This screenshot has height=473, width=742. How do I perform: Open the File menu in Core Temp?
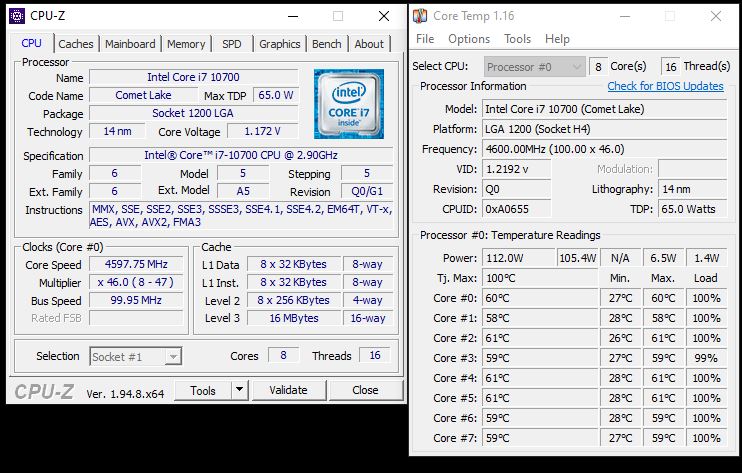(x=425, y=39)
